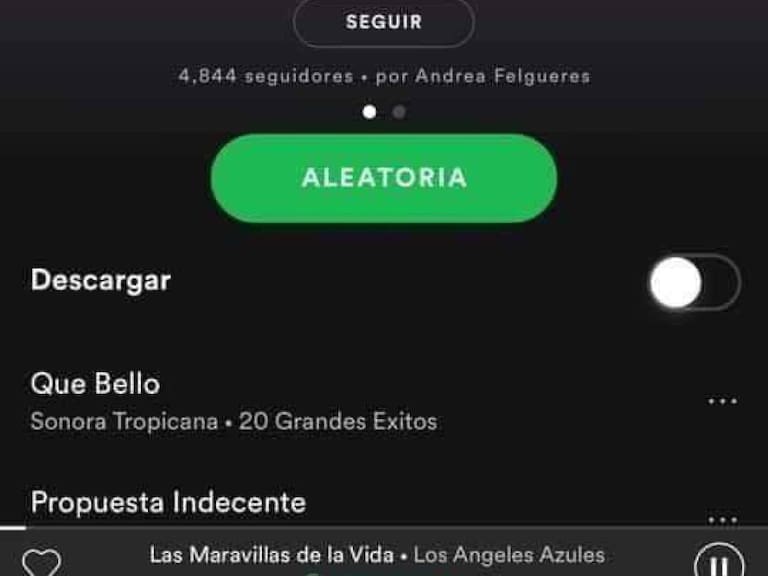Select the first page indicator dot

click(x=369, y=112)
